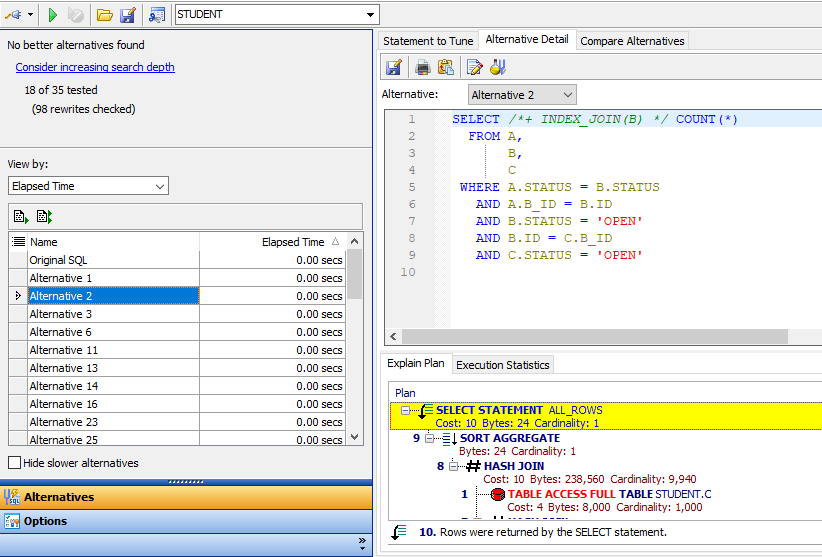This screenshot has height=557, width=822.
Task: Click the save alternative disk icon
Action: point(394,67)
